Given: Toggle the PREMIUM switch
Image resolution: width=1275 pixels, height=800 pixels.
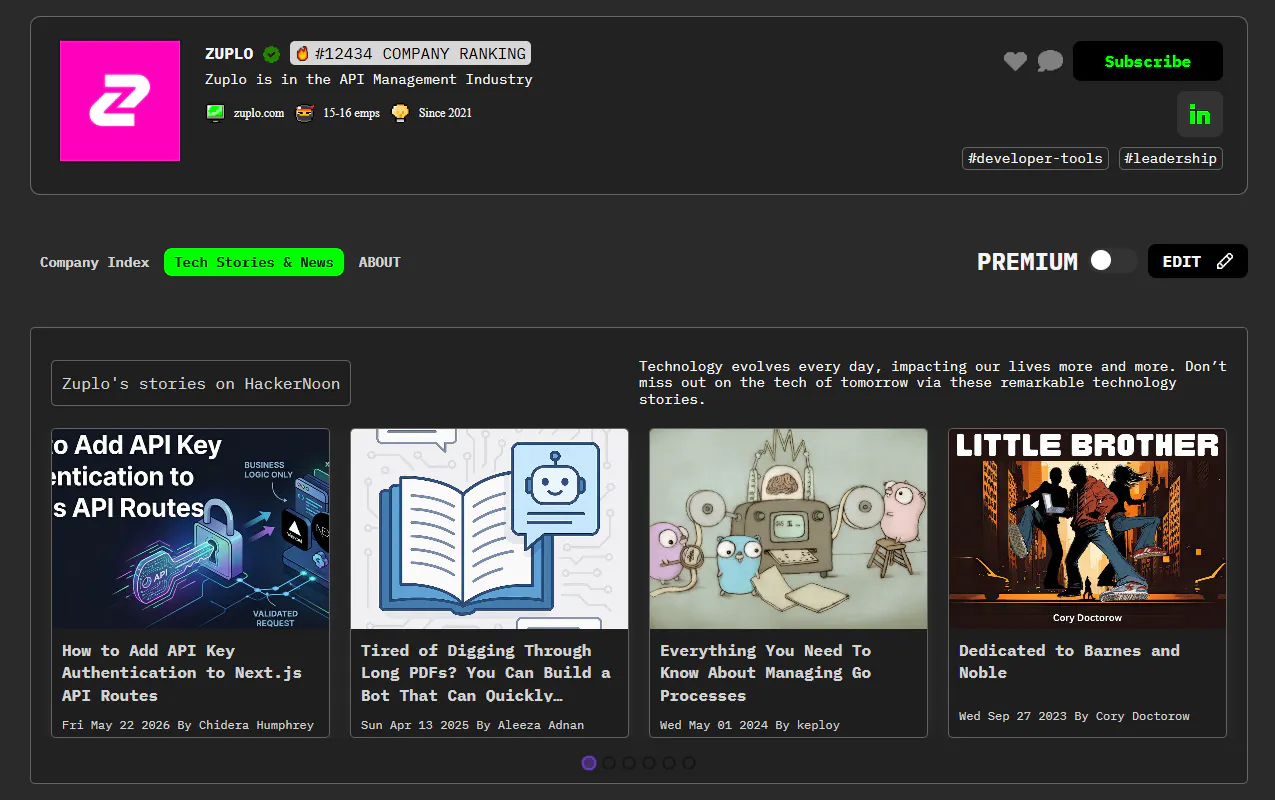Looking at the screenshot, I should coord(1113,261).
